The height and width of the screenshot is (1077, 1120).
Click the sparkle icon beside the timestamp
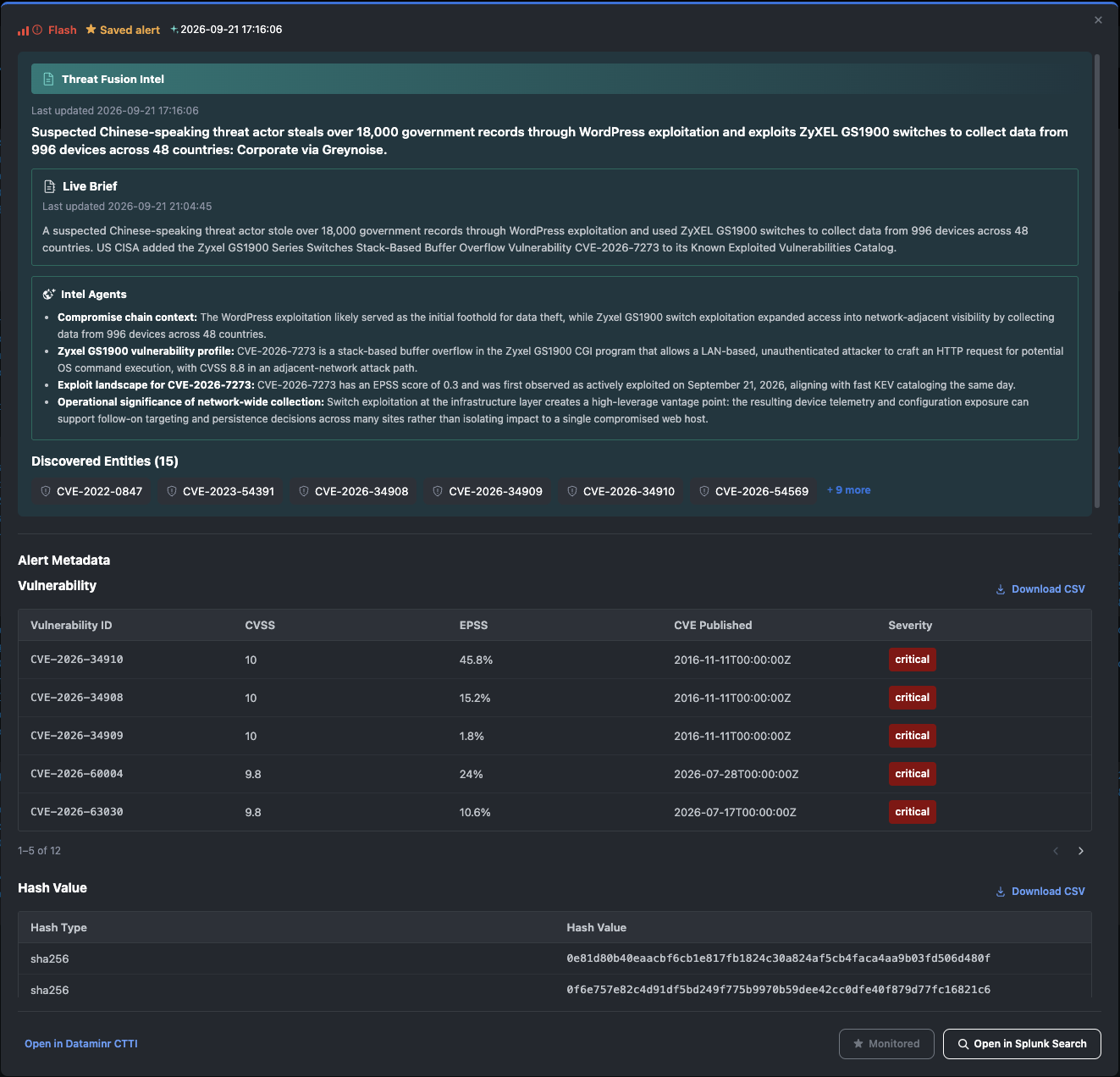(x=174, y=29)
